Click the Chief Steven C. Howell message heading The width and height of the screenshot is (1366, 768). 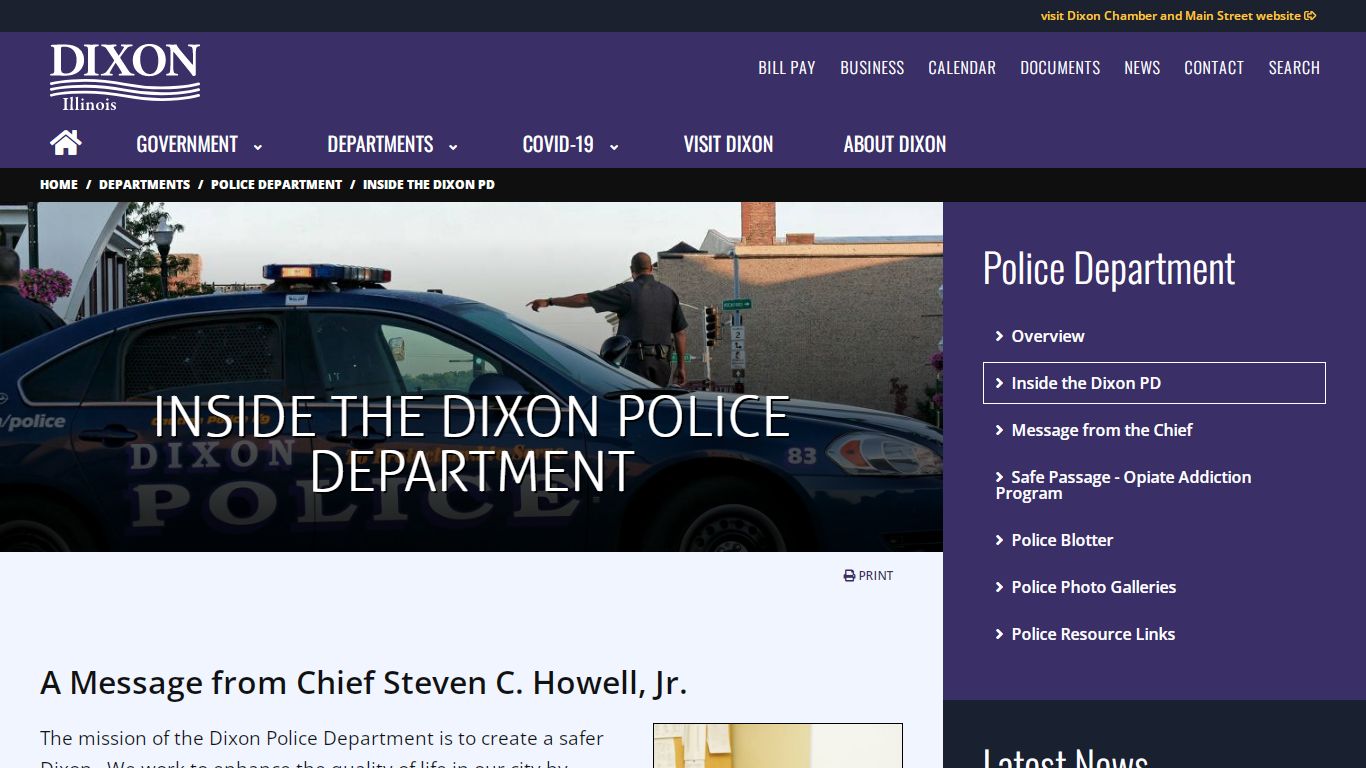(363, 683)
